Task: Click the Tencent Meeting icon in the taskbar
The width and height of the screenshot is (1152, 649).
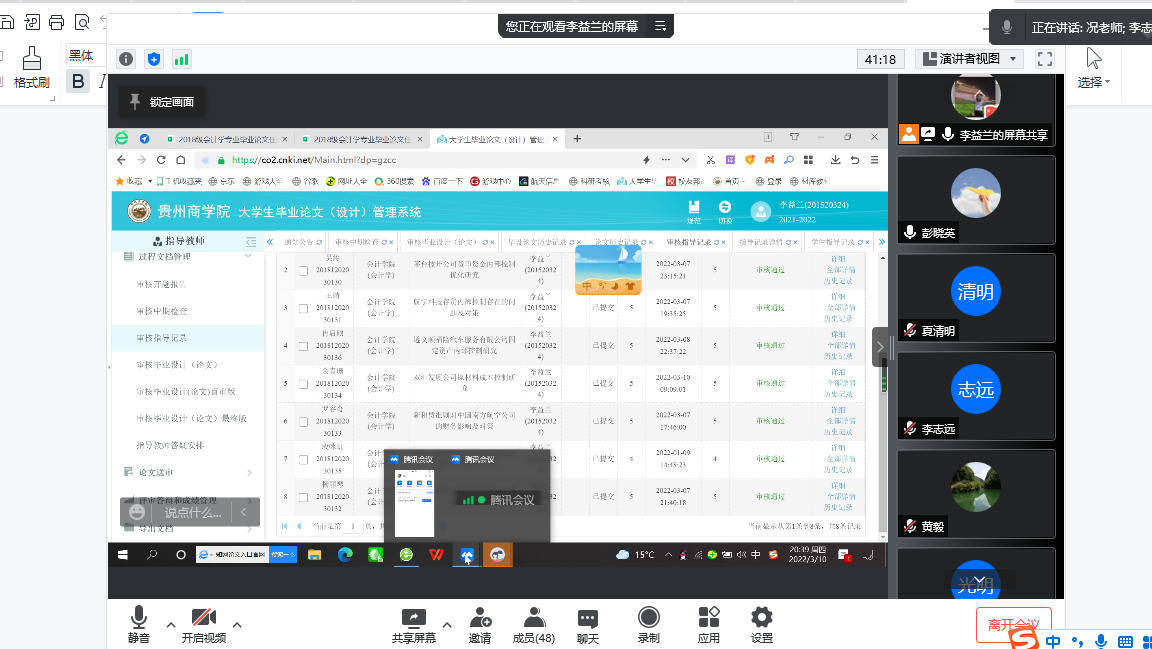Action: tap(465, 552)
